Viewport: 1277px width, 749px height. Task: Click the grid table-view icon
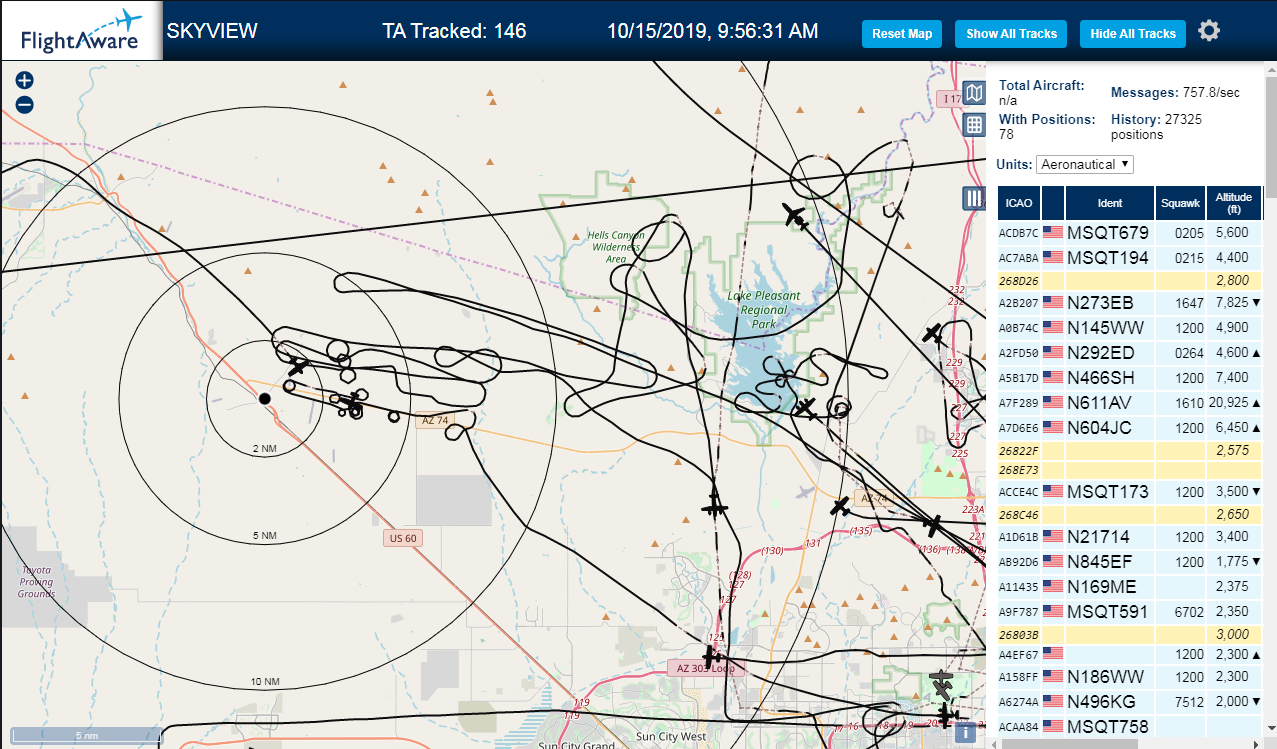coord(975,125)
